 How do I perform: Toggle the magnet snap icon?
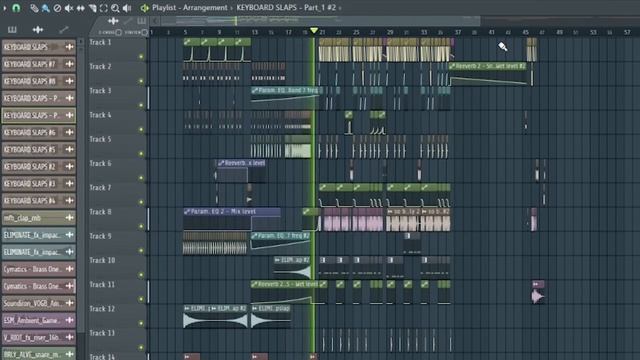(16, 7)
